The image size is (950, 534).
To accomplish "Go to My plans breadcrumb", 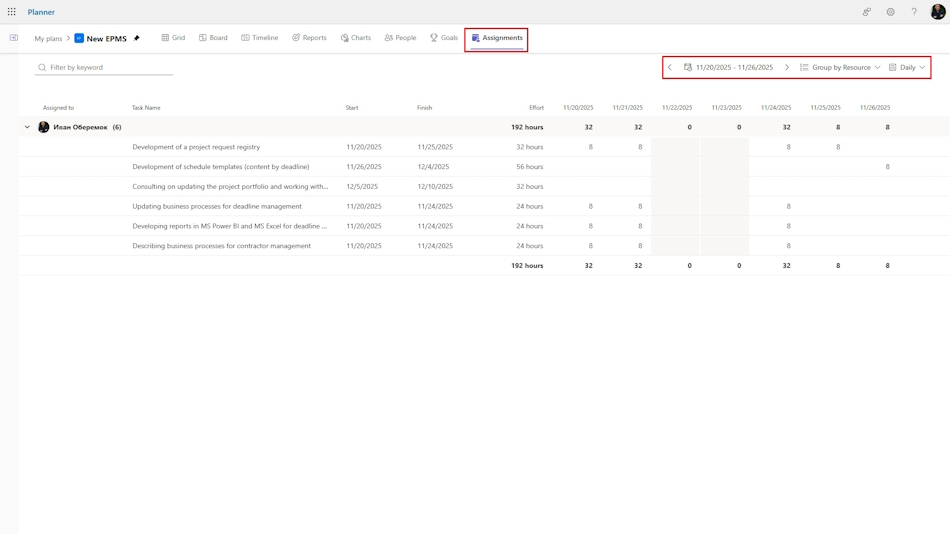I will [x=48, y=39].
